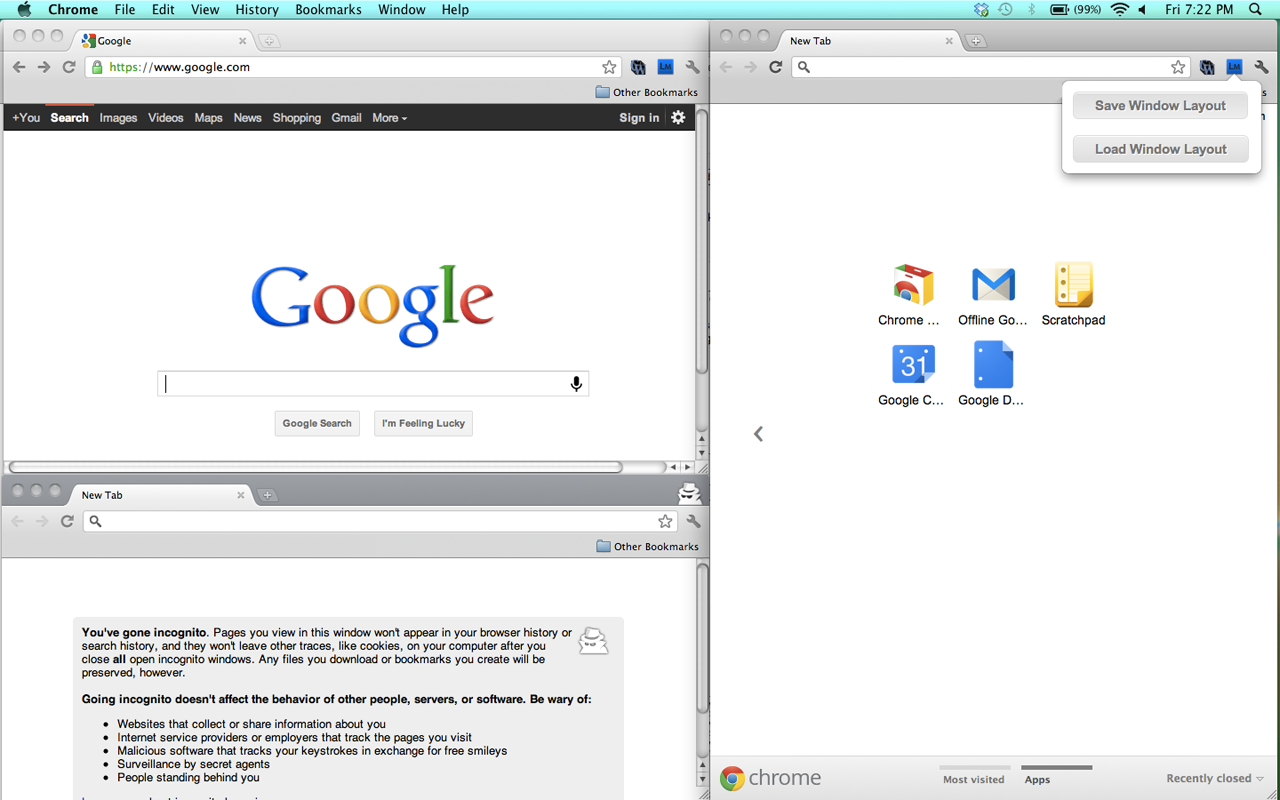1280x800 pixels.
Task: Open wrench menu in Google window
Action: pyautogui.click(x=692, y=67)
